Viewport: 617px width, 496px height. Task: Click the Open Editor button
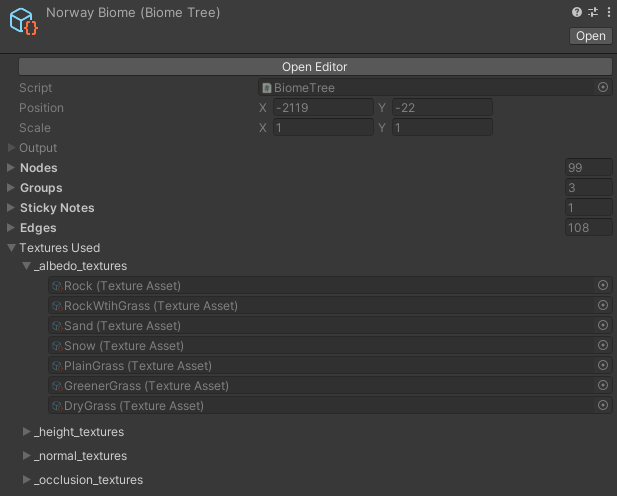coord(315,67)
